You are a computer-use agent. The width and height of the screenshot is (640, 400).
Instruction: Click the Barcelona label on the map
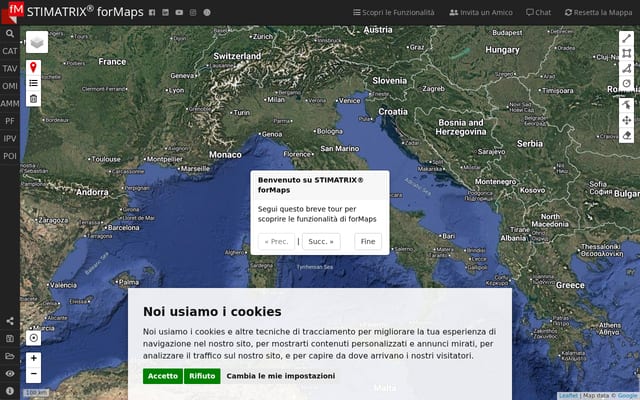tap(123, 228)
